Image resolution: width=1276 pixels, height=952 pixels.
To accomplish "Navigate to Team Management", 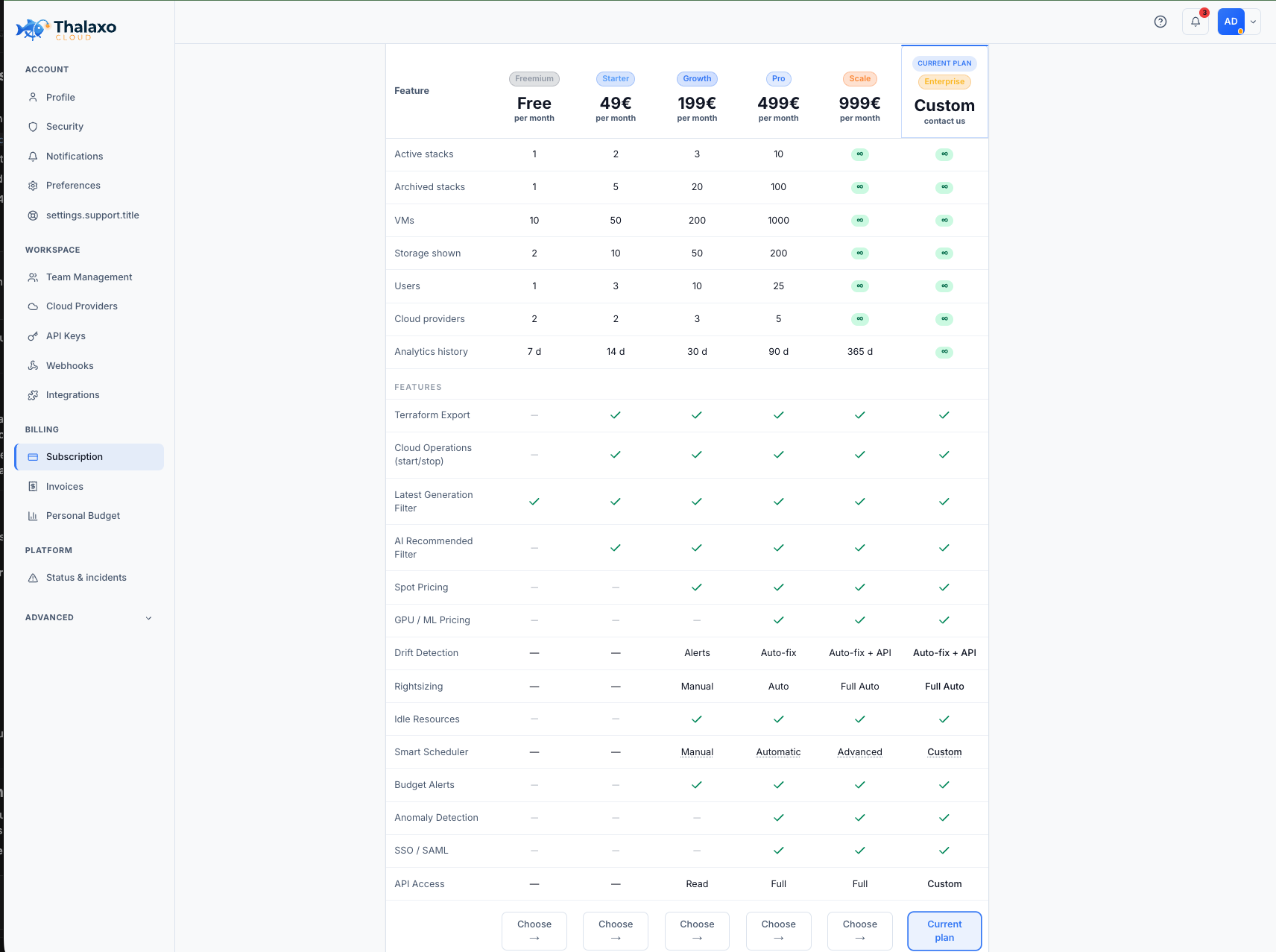I will (x=89, y=277).
